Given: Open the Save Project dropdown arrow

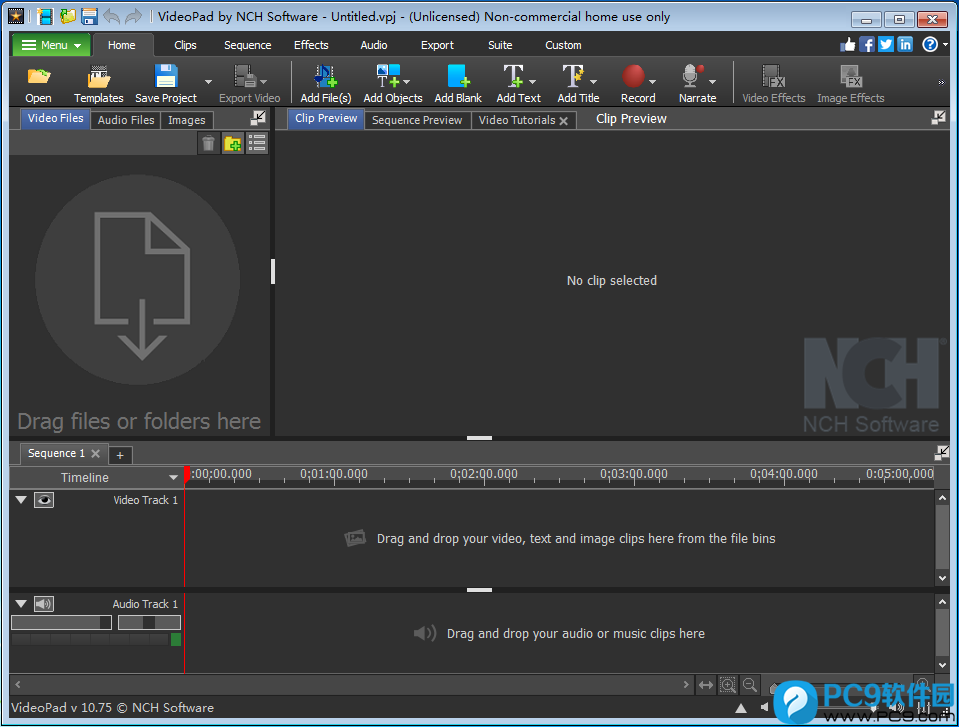Looking at the screenshot, I should tap(208, 82).
